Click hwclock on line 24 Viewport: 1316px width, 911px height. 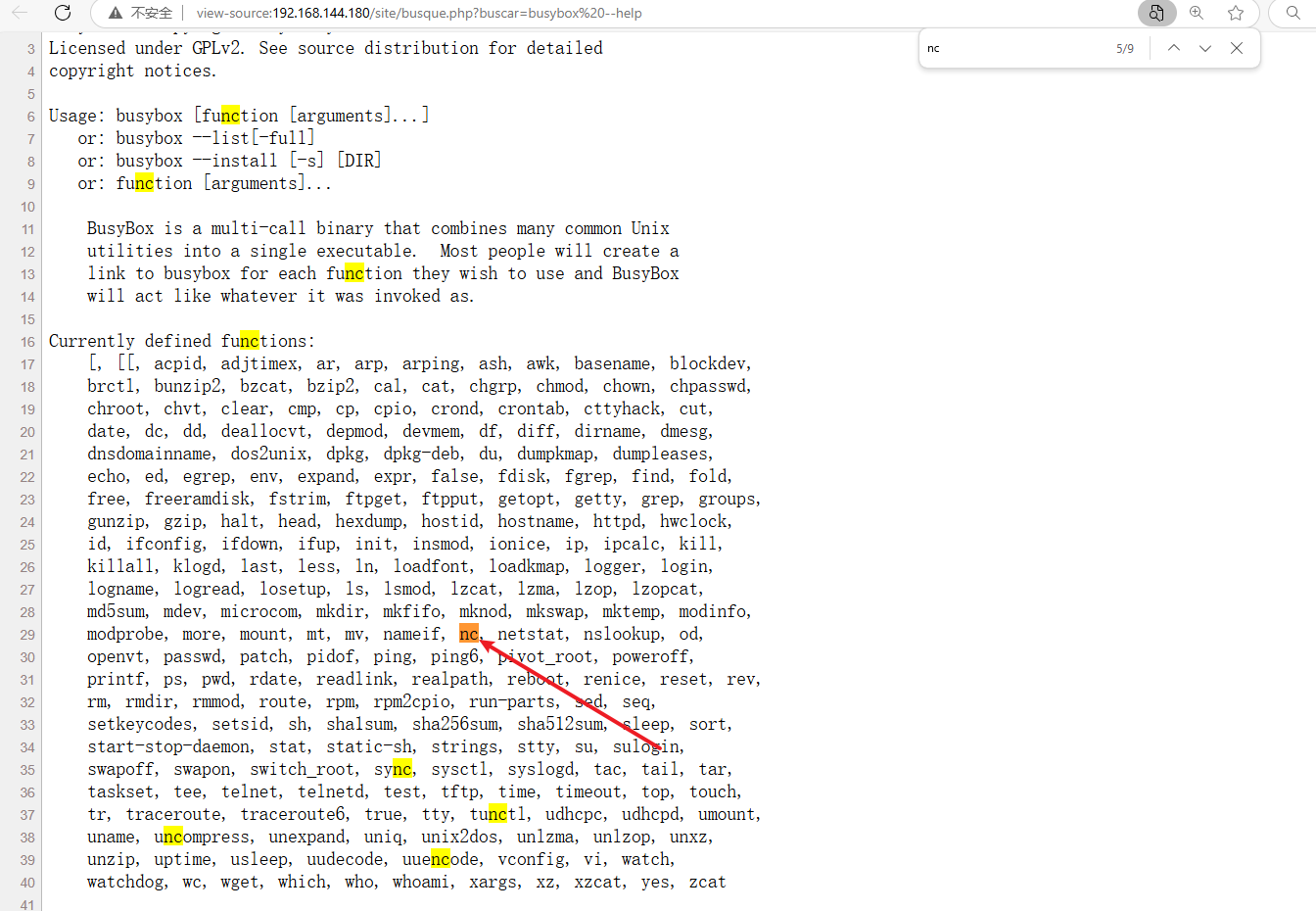click(693, 521)
